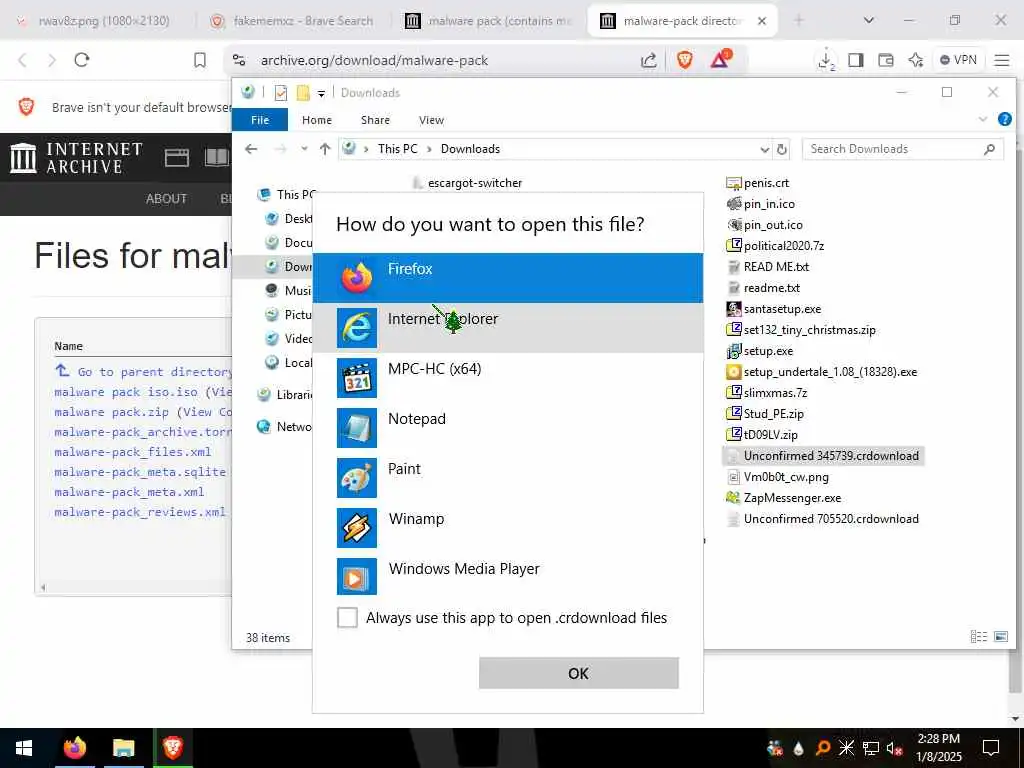This screenshot has height=768, width=1024.
Task: Open Brave Rewards triangle icon
Action: tap(720, 59)
